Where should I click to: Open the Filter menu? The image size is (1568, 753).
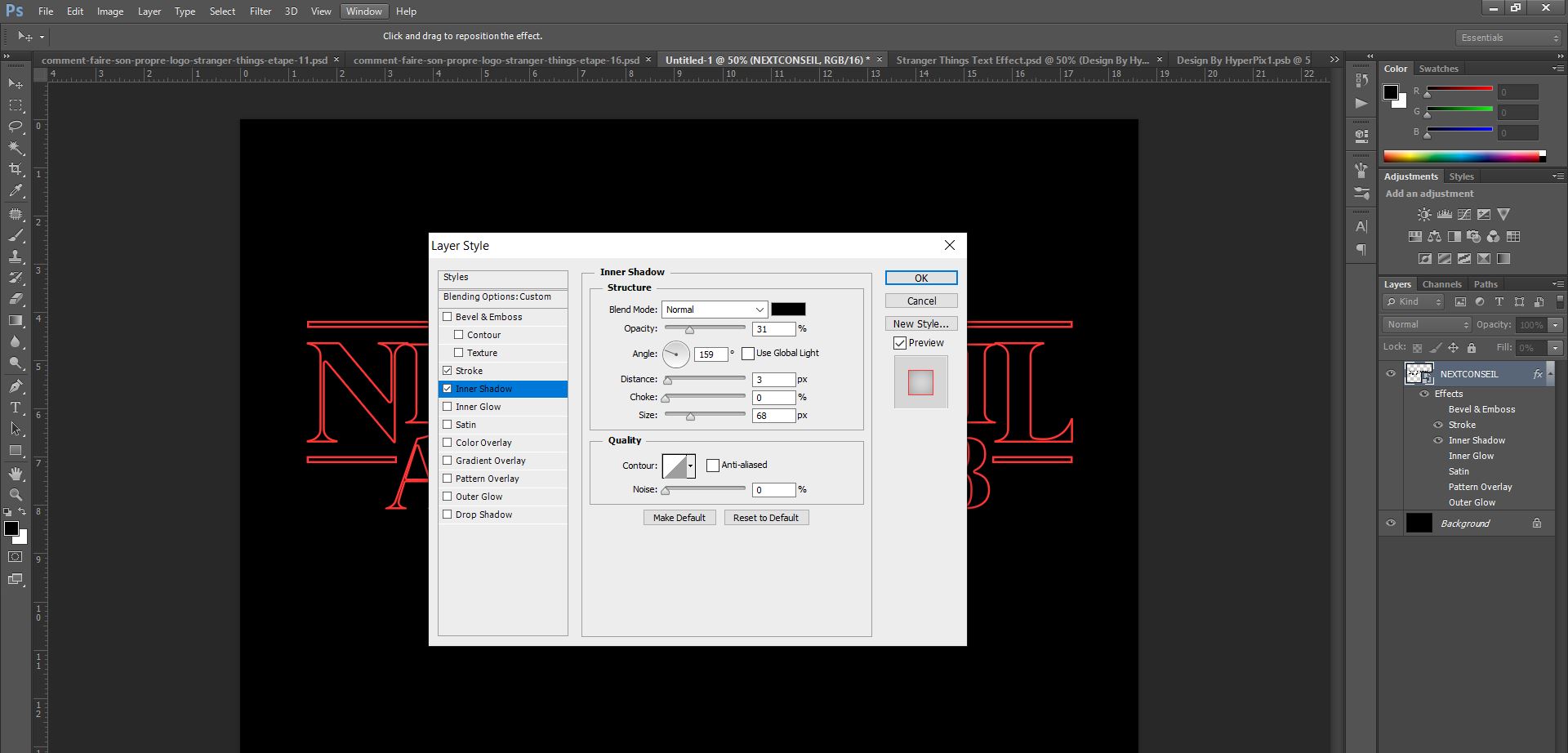pos(261,11)
